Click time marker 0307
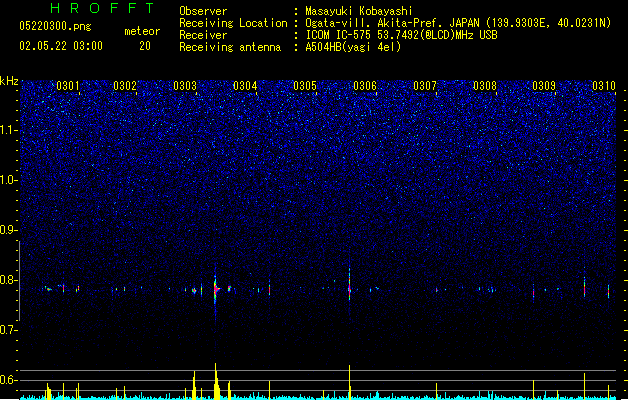Viewport: 629px width, 400px height. 425,85
